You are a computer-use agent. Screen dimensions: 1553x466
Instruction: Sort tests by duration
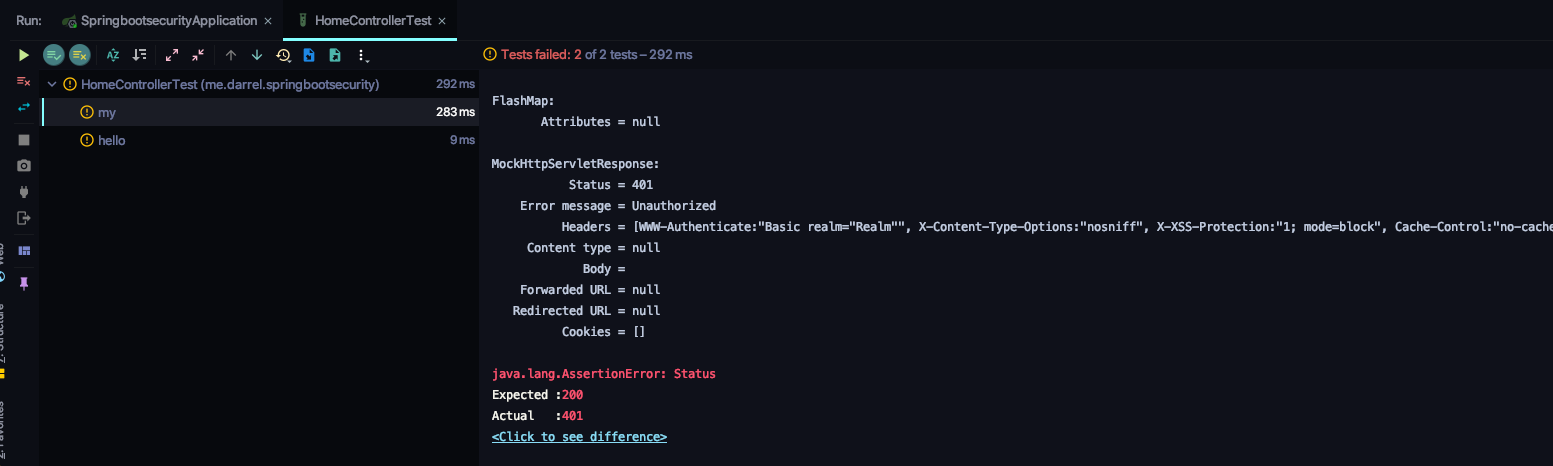click(139, 55)
